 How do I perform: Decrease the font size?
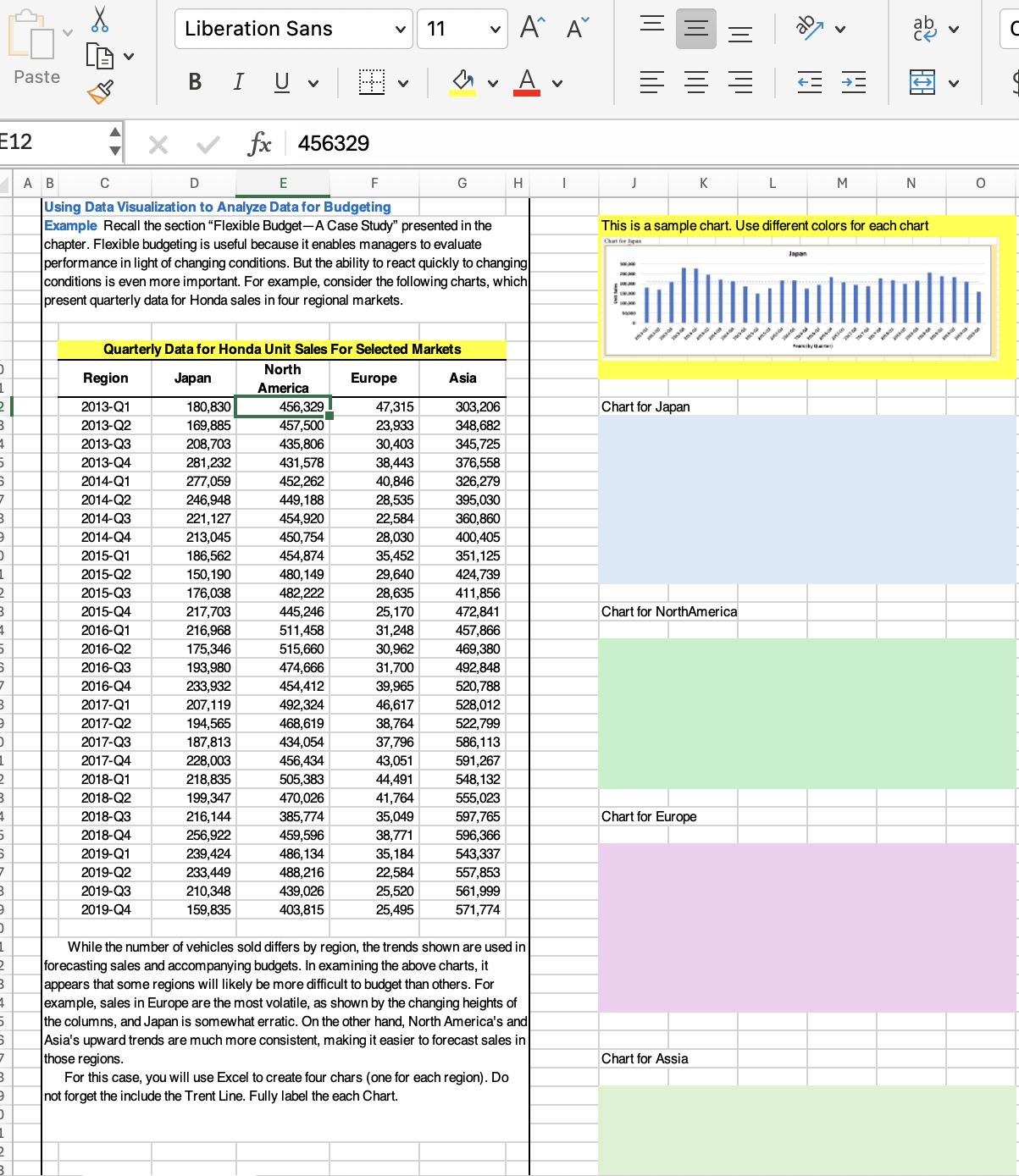point(575,28)
